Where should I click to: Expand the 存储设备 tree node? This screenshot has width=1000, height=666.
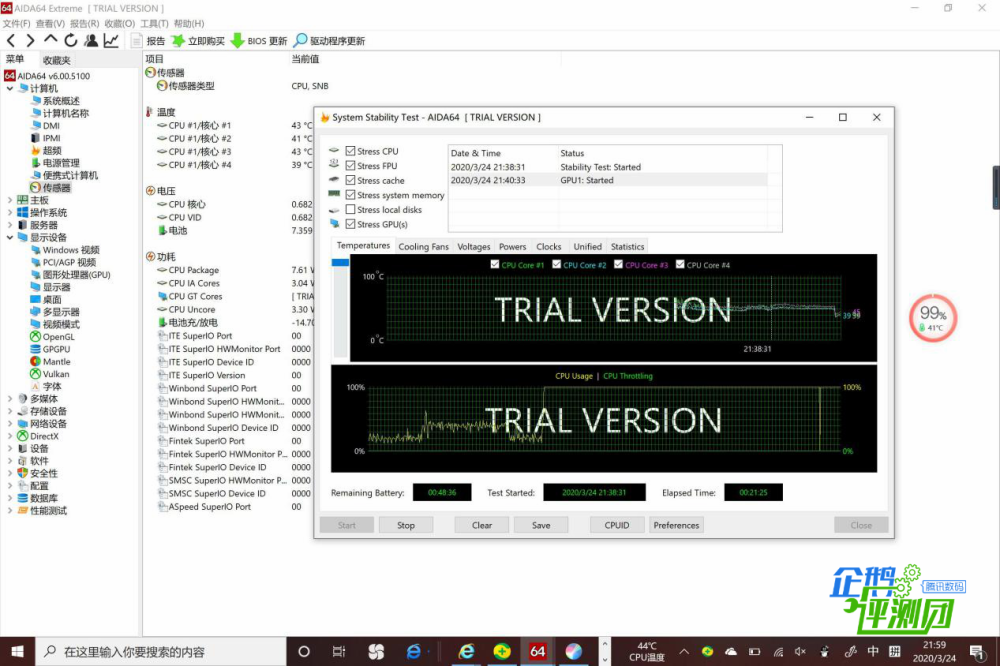tap(10, 411)
